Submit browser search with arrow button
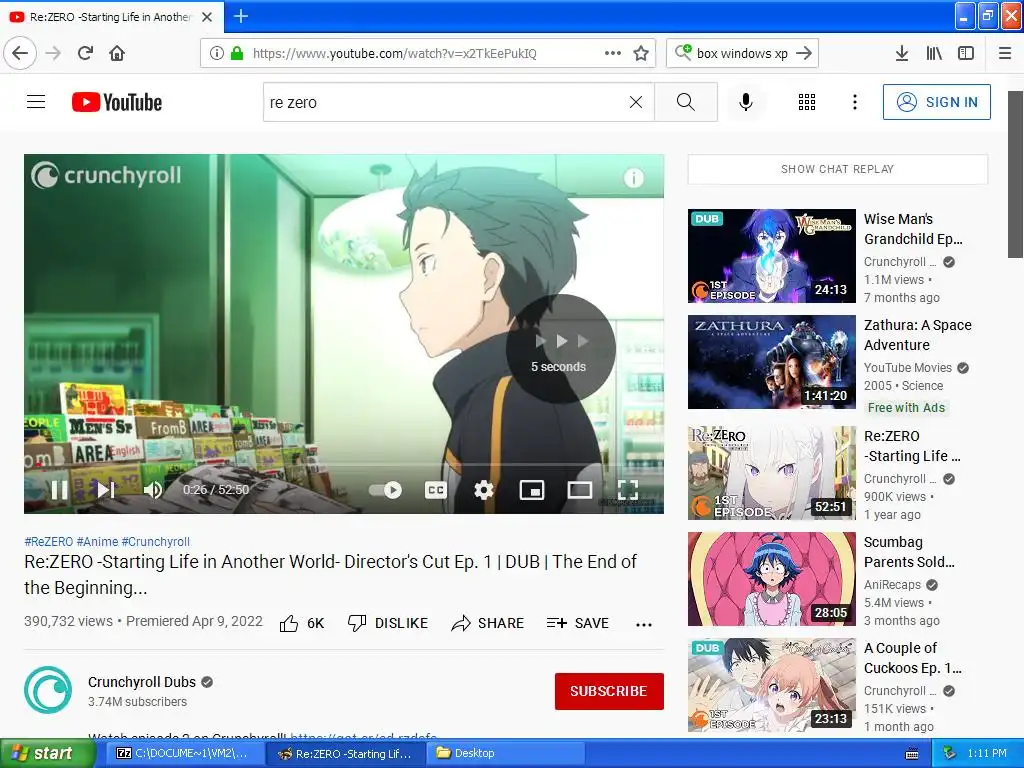The image size is (1024, 768). [805, 53]
